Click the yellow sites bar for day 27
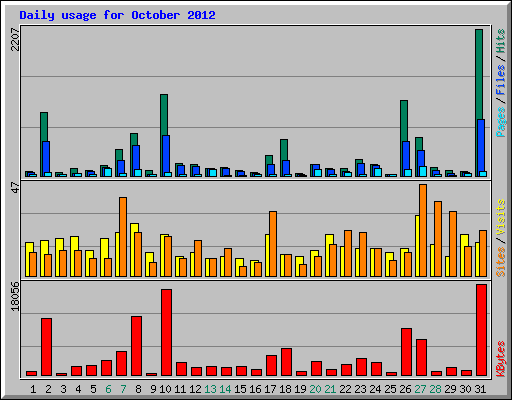Image resolution: width=512 pixels, height=400 pixels. 417,246
